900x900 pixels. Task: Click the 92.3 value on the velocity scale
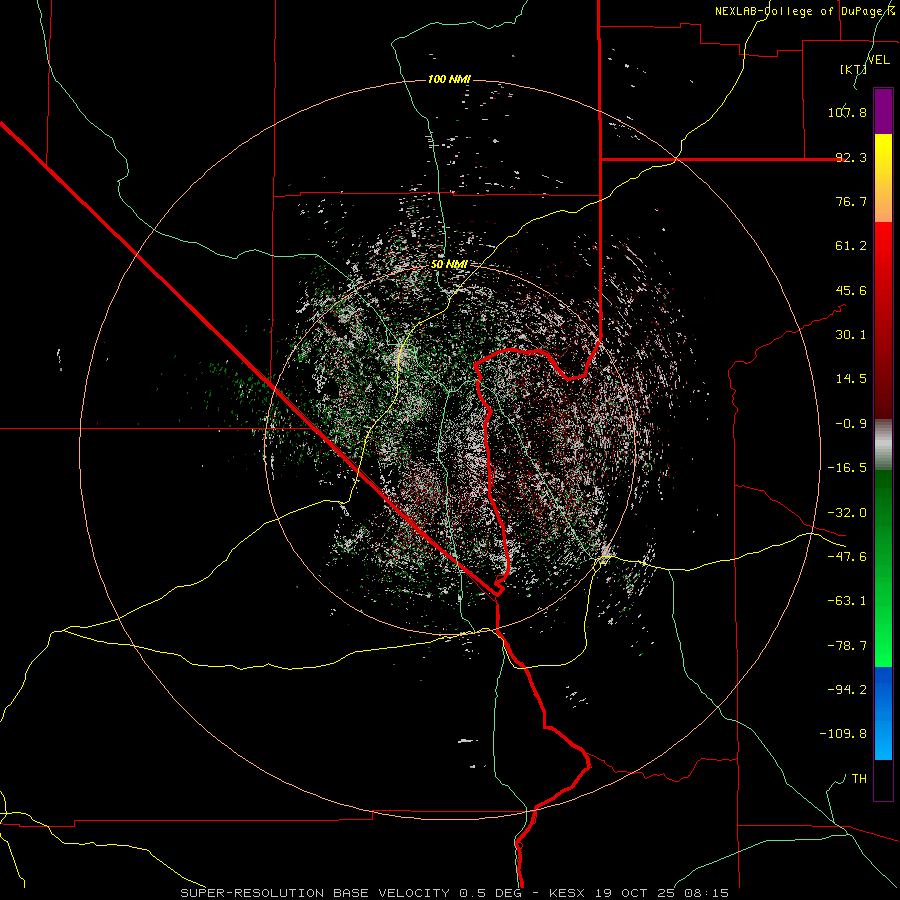pyautogui.click(x=851, y=157)
